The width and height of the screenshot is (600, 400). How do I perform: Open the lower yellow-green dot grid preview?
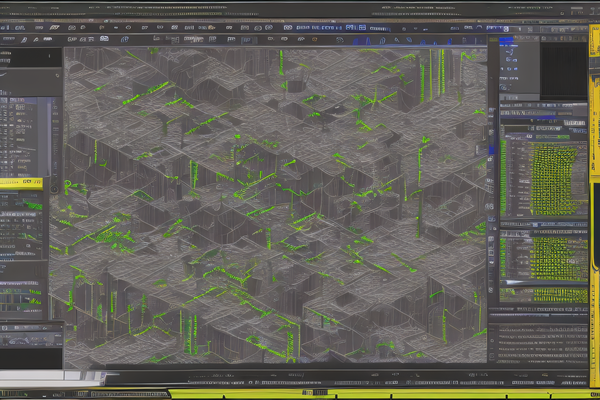pos(559,259)
